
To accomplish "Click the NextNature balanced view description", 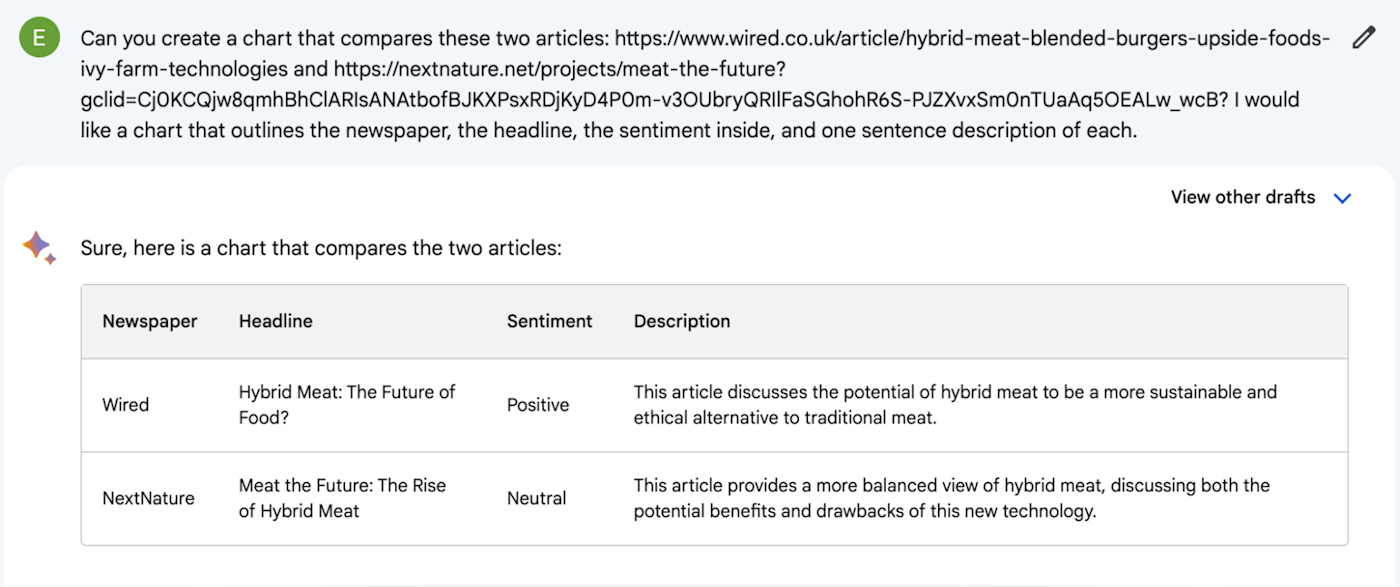I will [x=952, y=498].
